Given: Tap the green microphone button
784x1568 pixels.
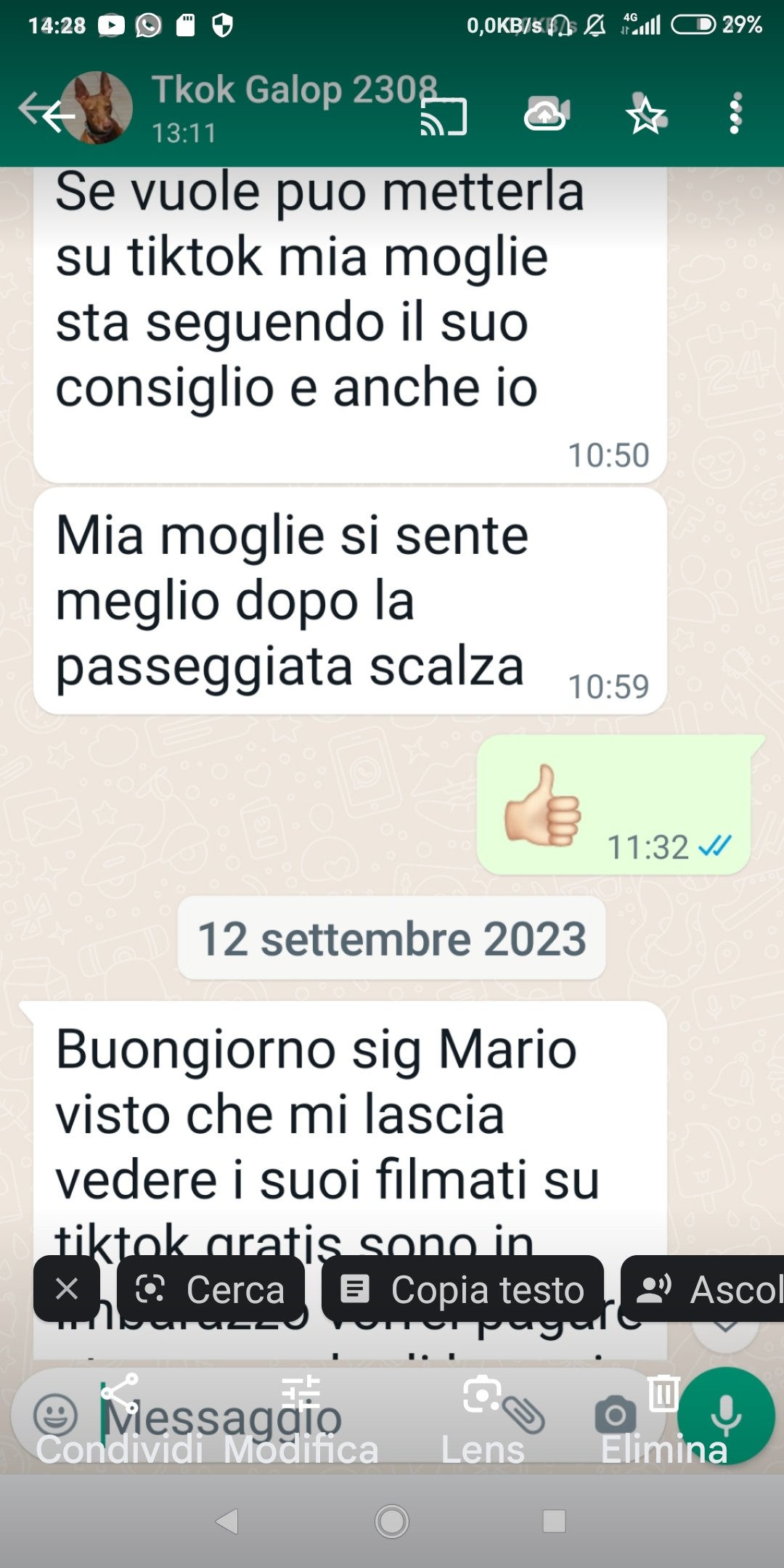Looking at the screenshot, I should (x=726, y=1416).
